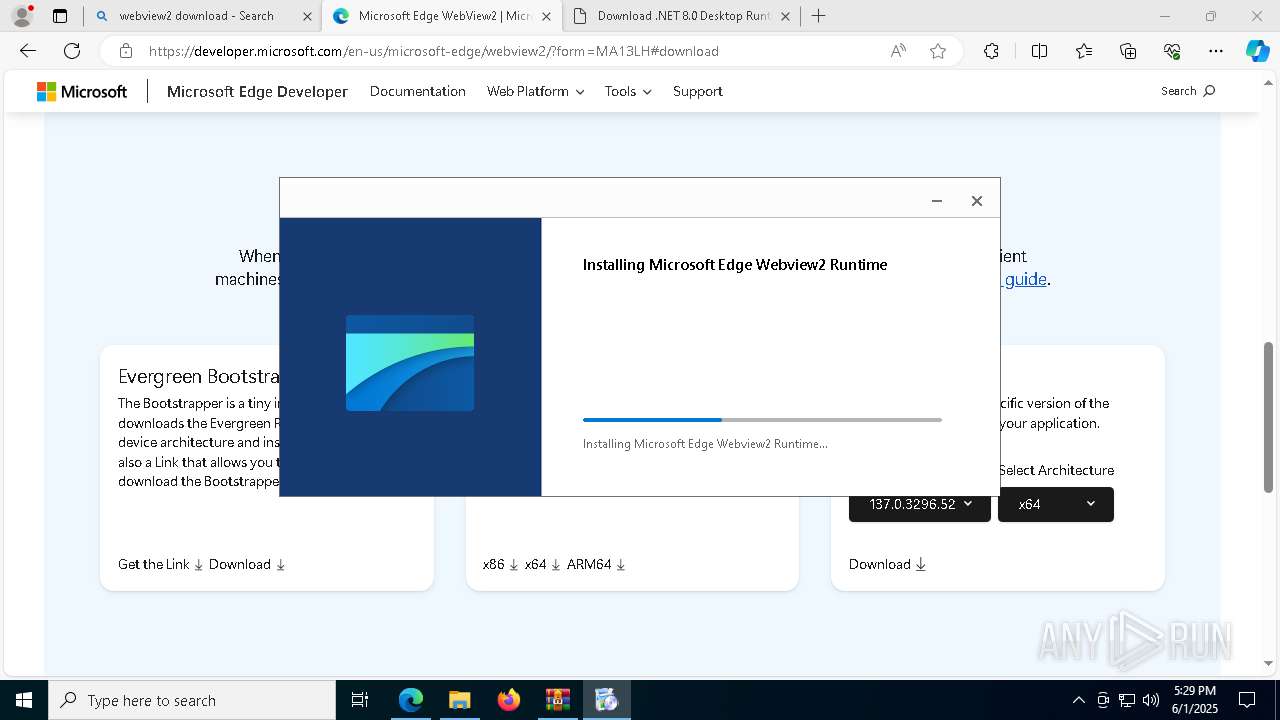Click Microsoft Edge Developer header link
Screen dimensions: 1280x720
pos(257,91)
